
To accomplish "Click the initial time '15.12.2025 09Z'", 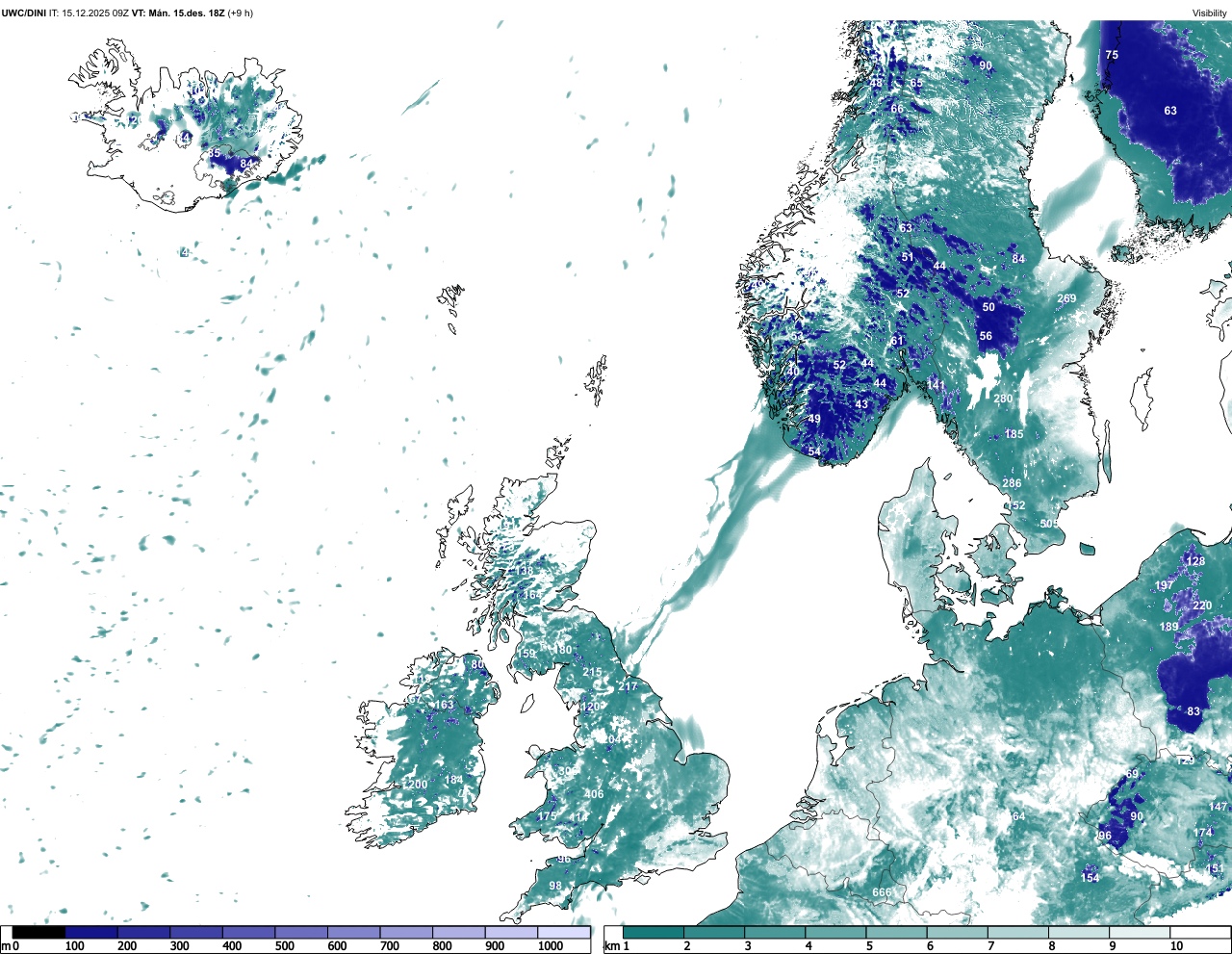I will point(95,13).
